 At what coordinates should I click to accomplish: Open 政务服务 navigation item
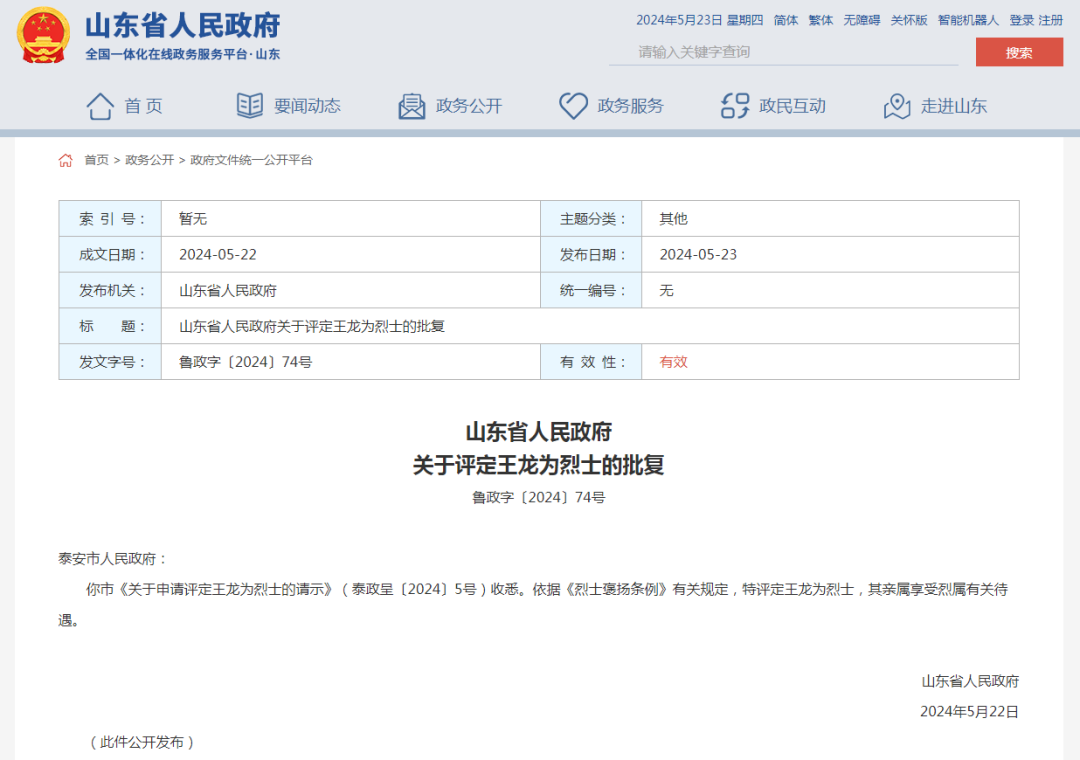[630, 106]
